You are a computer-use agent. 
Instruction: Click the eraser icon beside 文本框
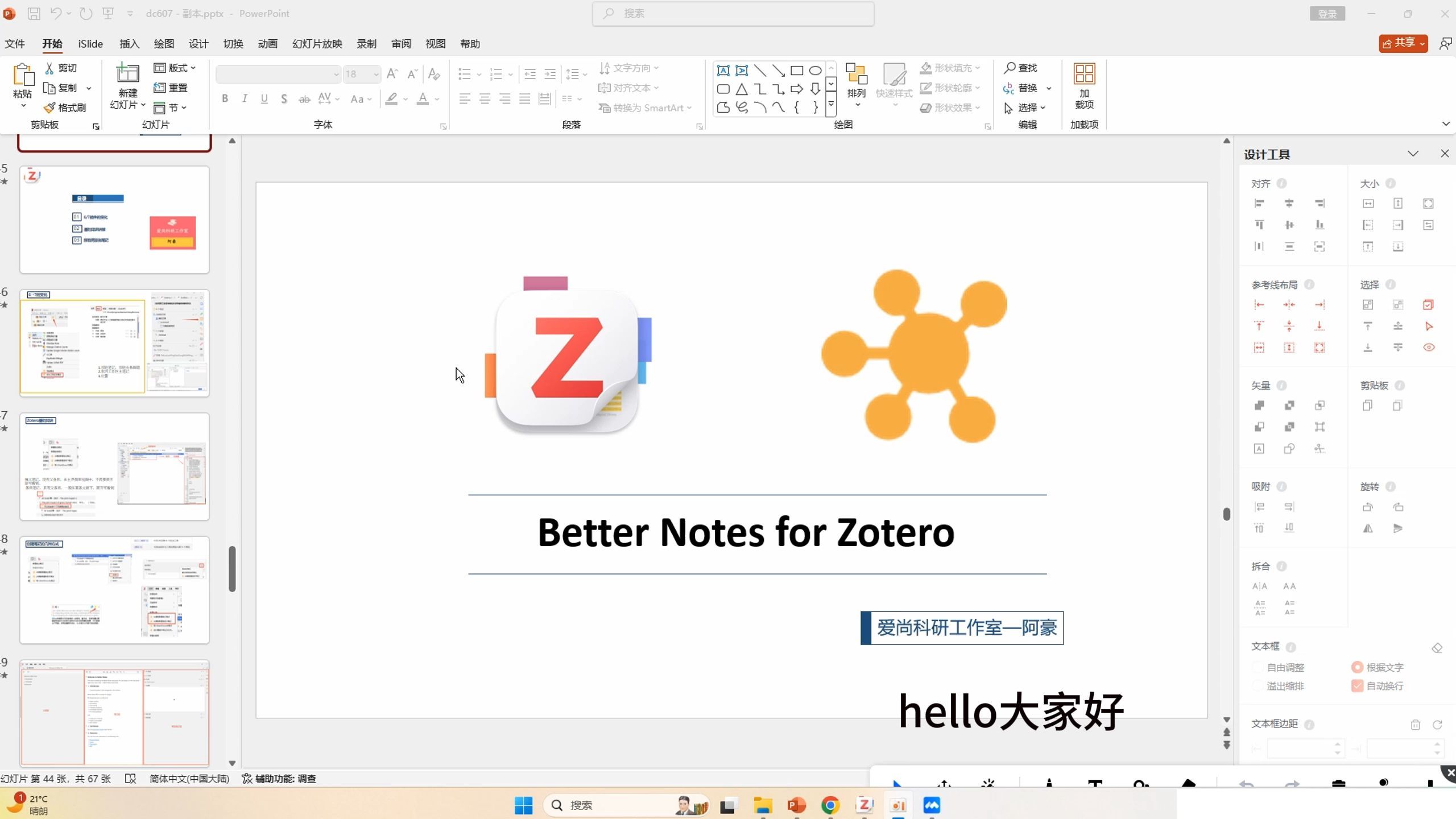(1437, 648)
